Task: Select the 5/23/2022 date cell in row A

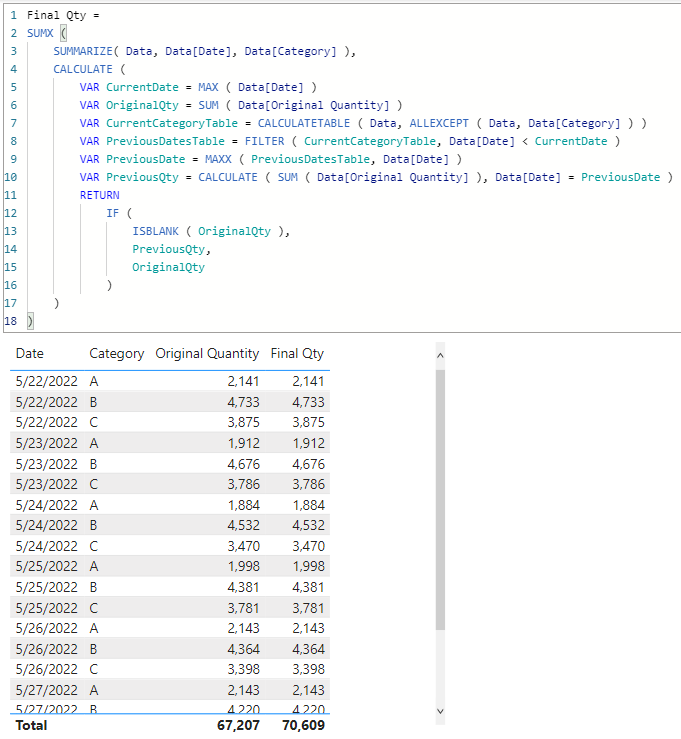Action: click(47, 443)
